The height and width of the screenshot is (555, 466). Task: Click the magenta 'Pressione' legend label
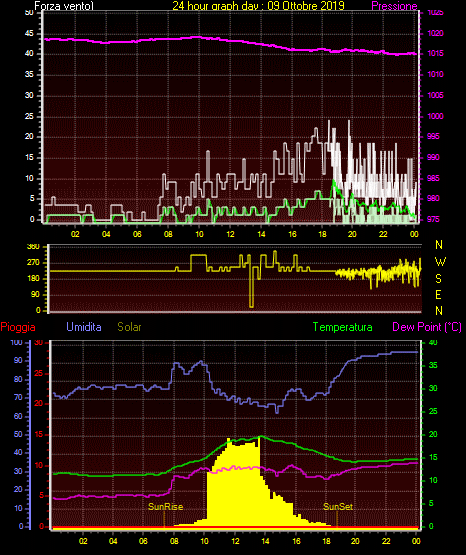[x=394, y=6]
